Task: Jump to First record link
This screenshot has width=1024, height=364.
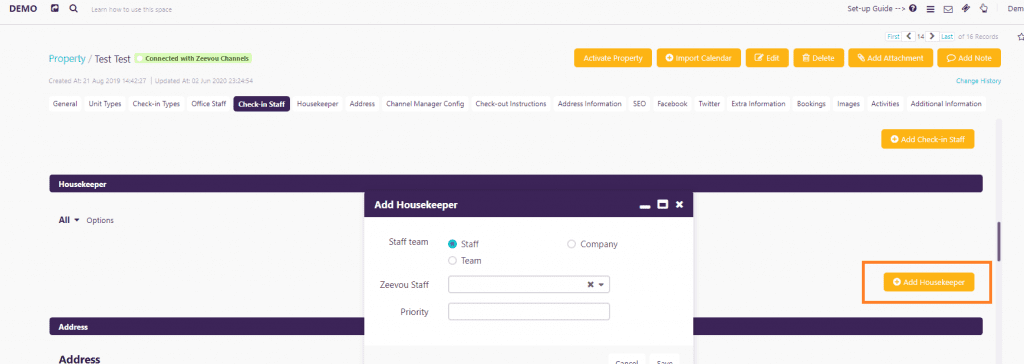Action: tap(892, 37)
